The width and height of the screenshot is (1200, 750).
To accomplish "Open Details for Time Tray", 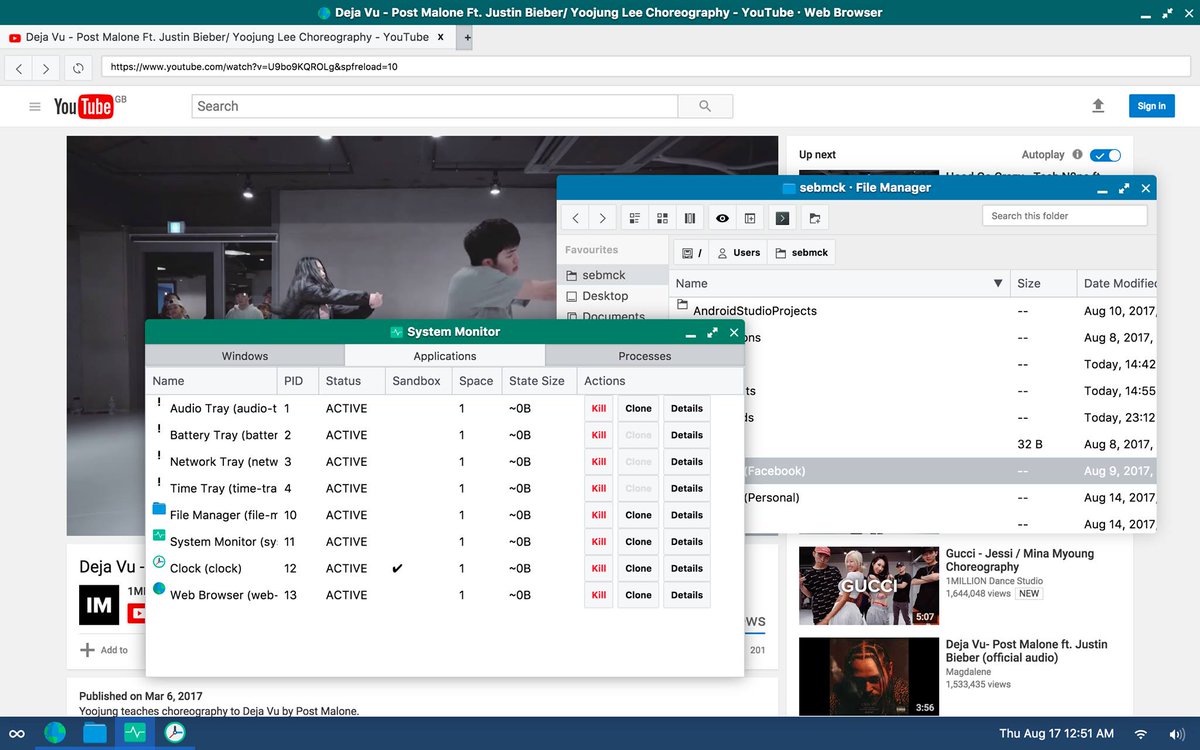I will [687, 488].
